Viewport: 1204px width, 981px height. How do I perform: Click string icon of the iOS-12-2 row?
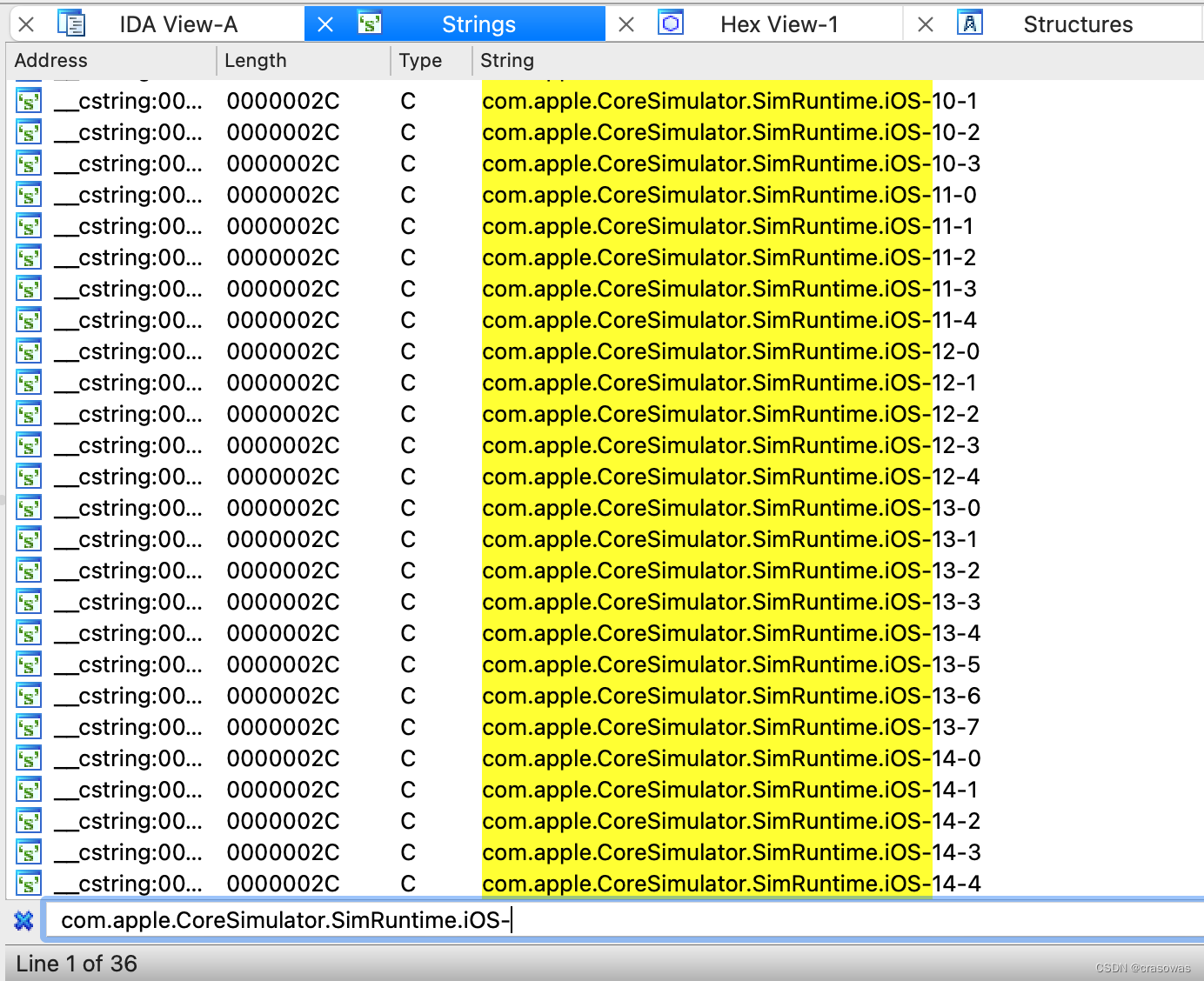29,414
